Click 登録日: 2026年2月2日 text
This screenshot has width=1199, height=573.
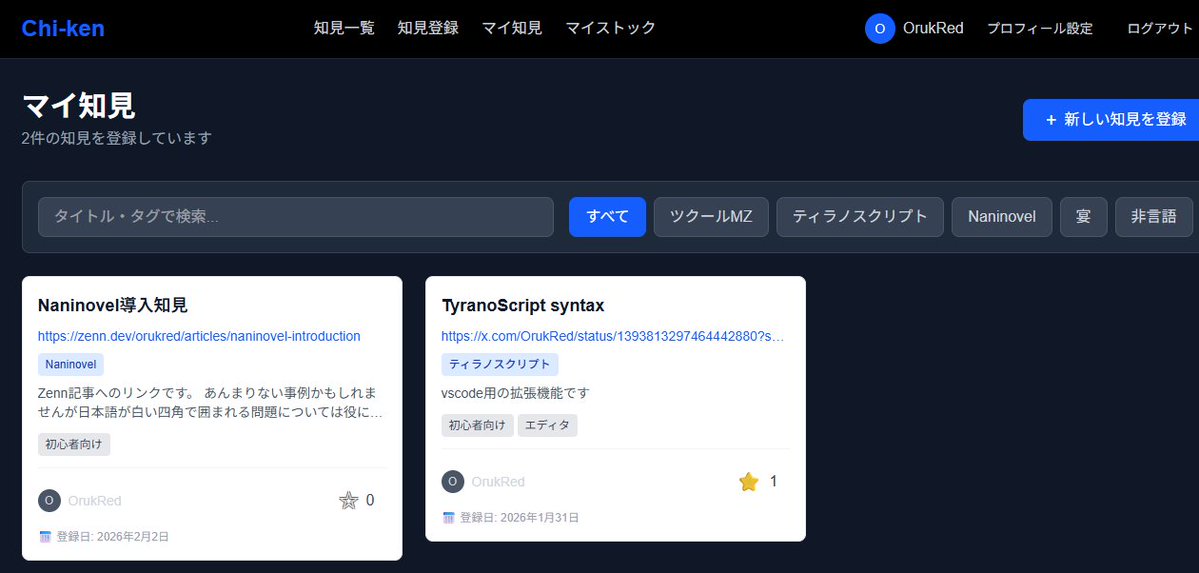[112, 536]
